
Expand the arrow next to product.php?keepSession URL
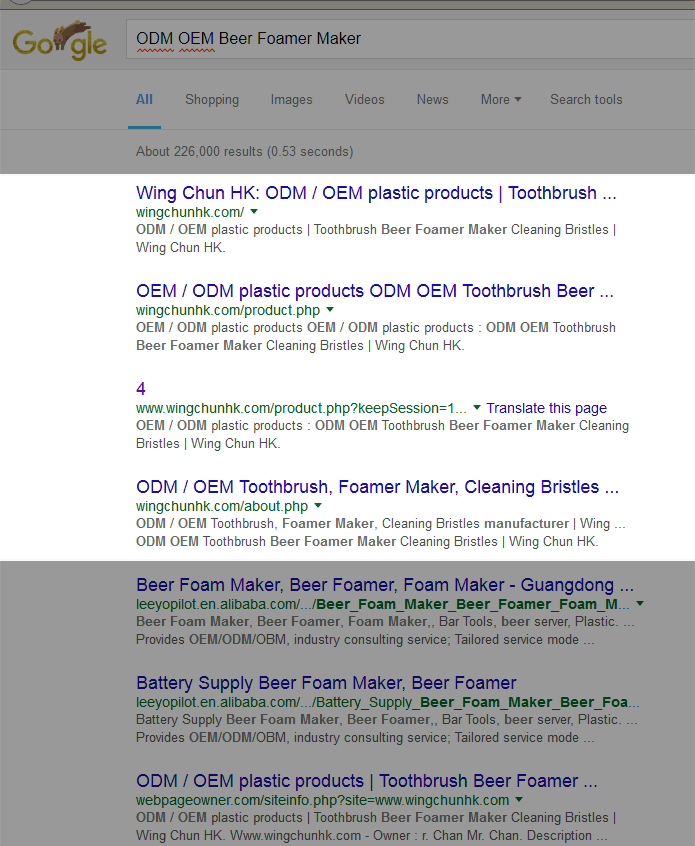pos(476,407)
